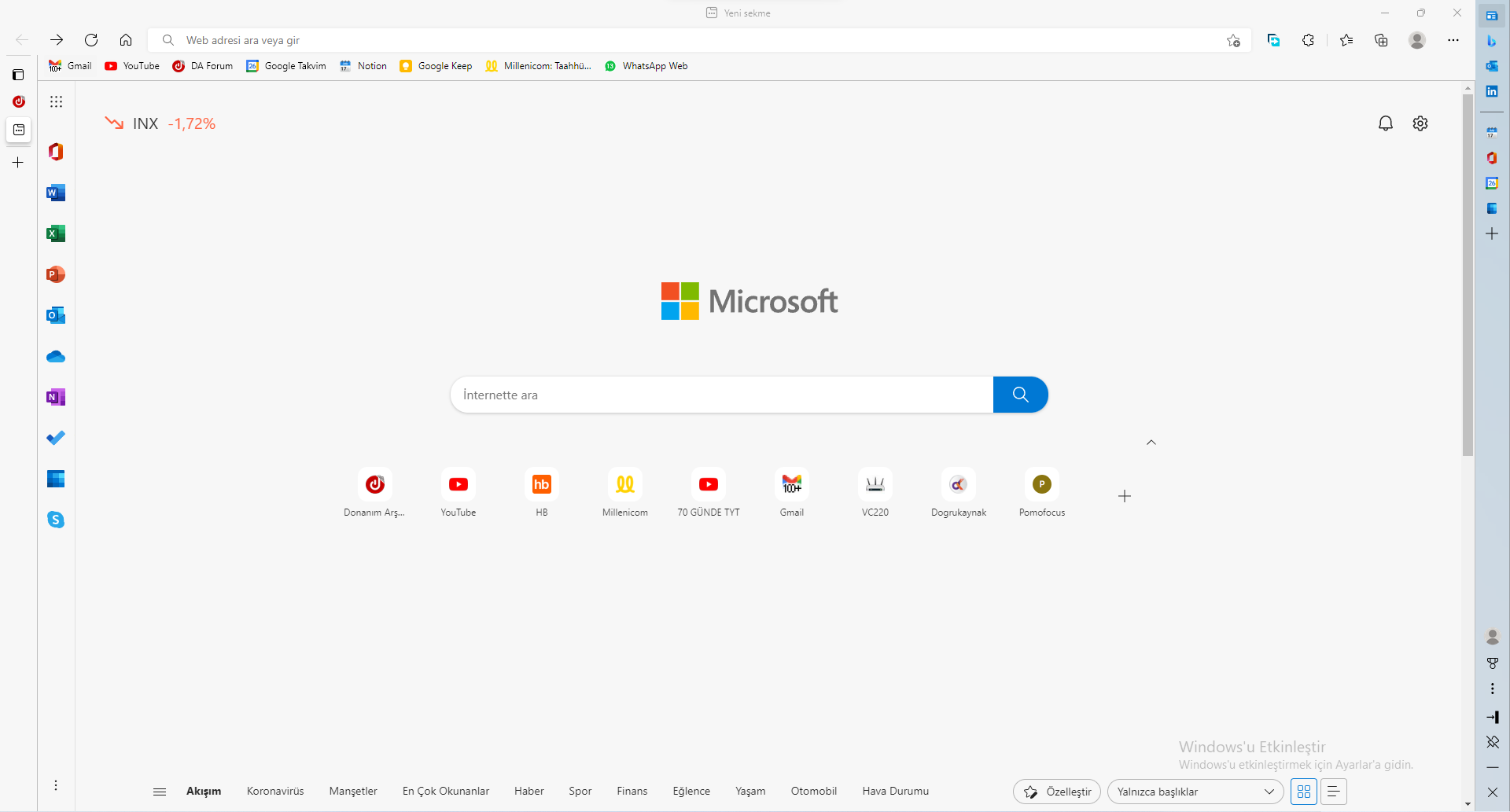
Task: Open the 70 GÜNDE TYT quick link
Action: (709, 494)
